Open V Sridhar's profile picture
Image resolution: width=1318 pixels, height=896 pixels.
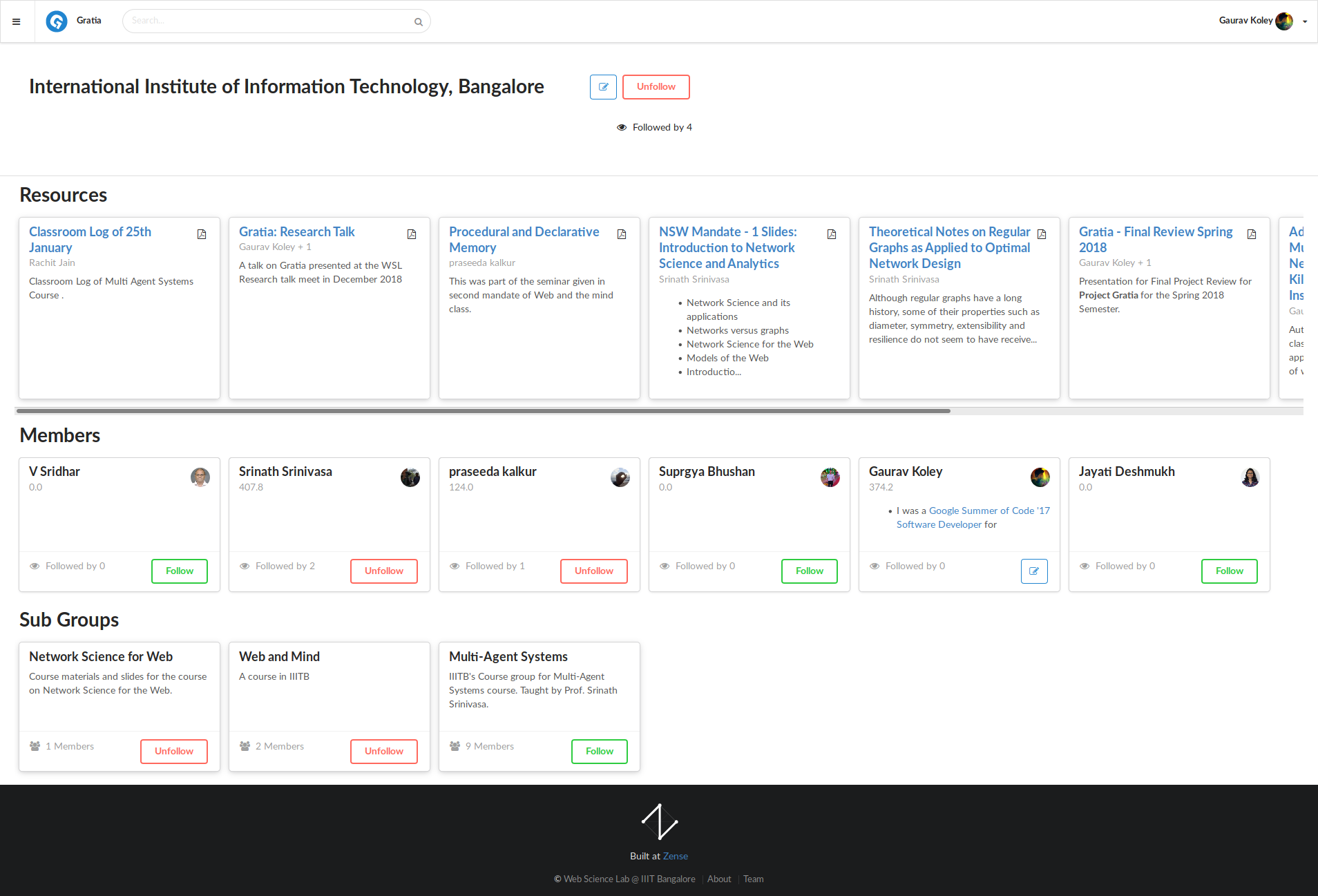click(200, 477)
